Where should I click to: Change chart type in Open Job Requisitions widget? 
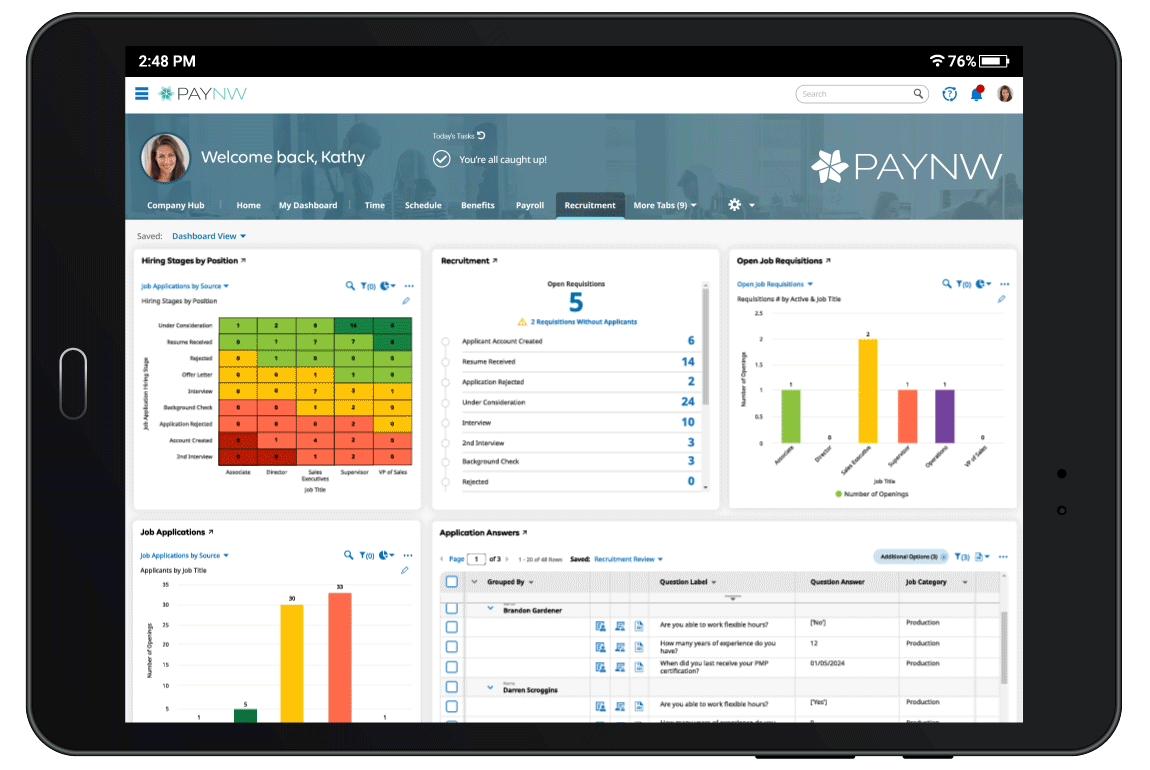point(984,283)
